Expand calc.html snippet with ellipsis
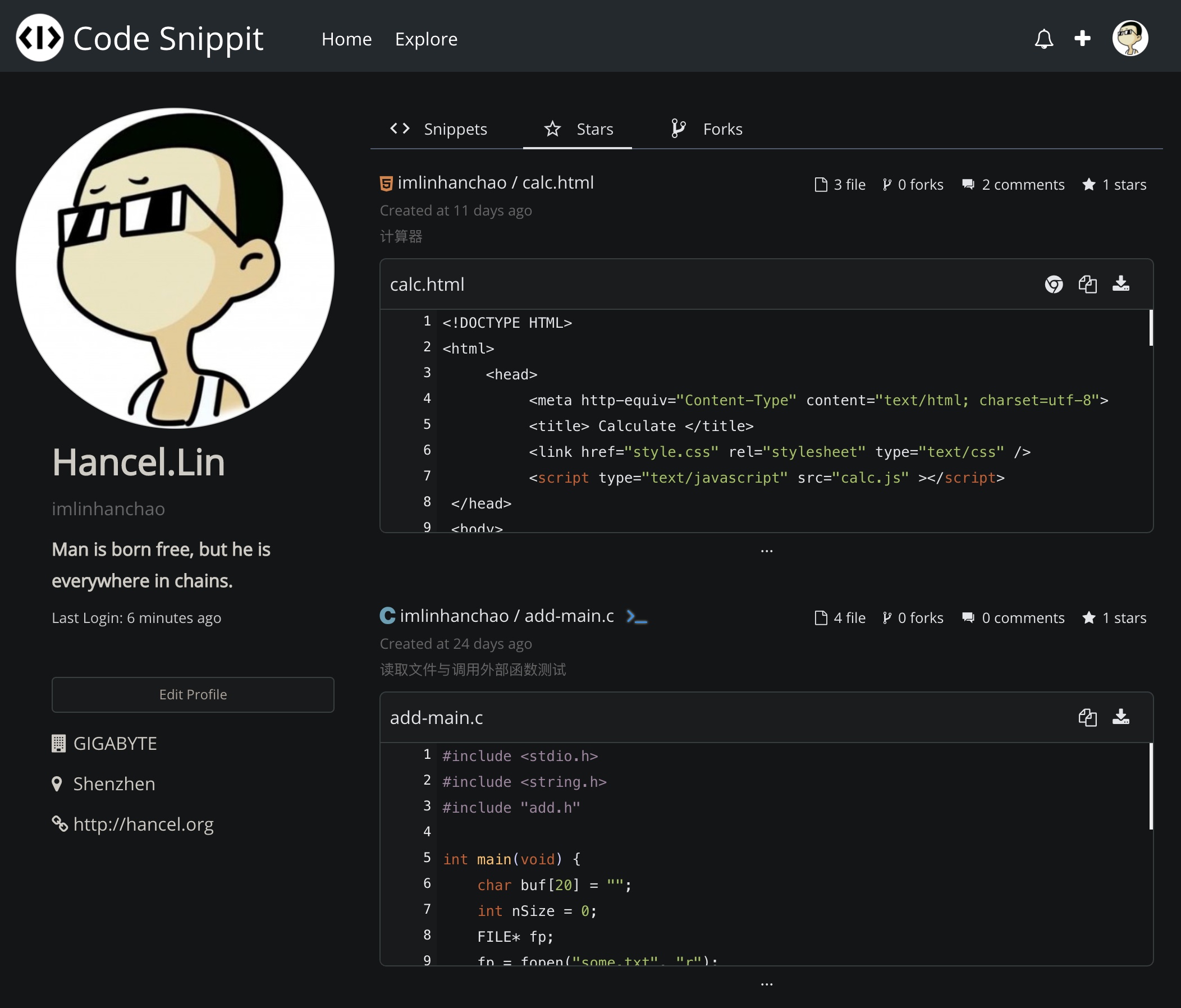The width and height of the screenshot is (1181, 1008). pyautogui.click(x=767, y=551)
